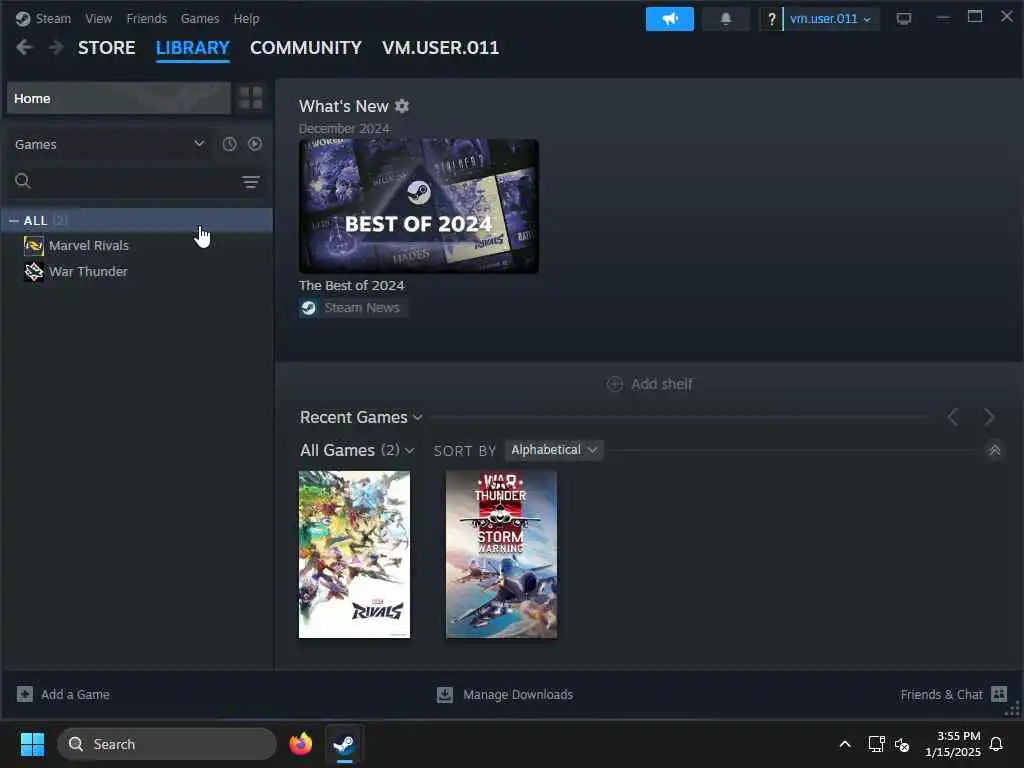This screenshot has height=768, width=1024.
Task: Sort library by recent activity clock icon
Action: click(229, 144)
